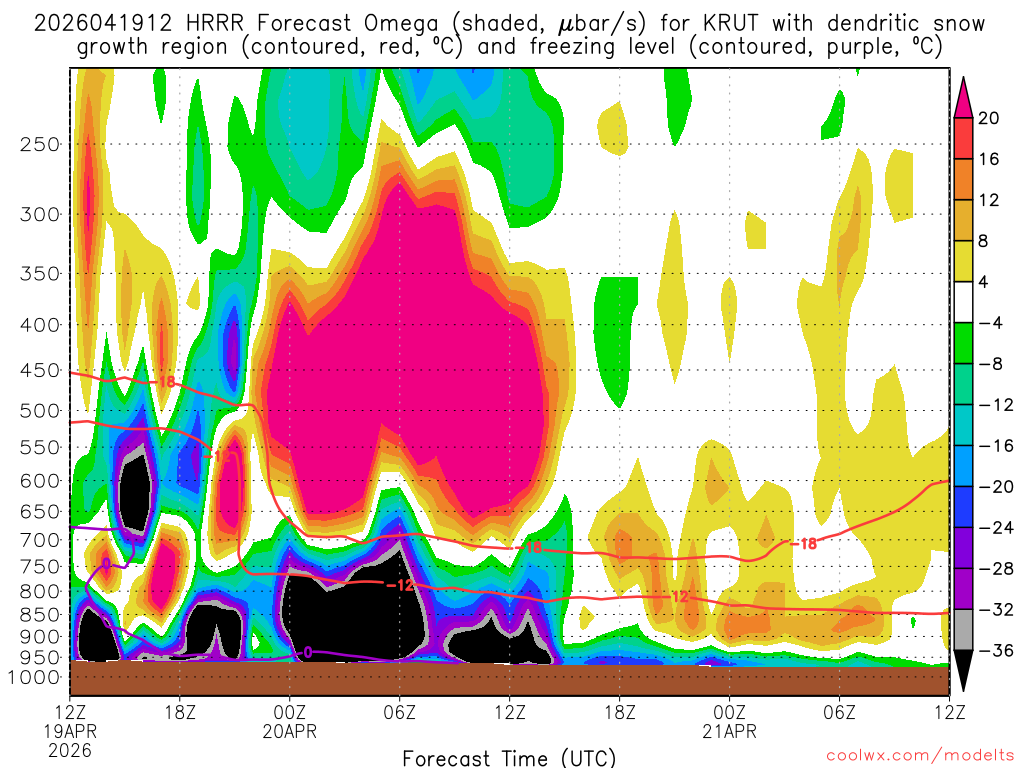1024x768 pixels.
Task: Click the 00Z 21APR time label
Action: [729, 722]
